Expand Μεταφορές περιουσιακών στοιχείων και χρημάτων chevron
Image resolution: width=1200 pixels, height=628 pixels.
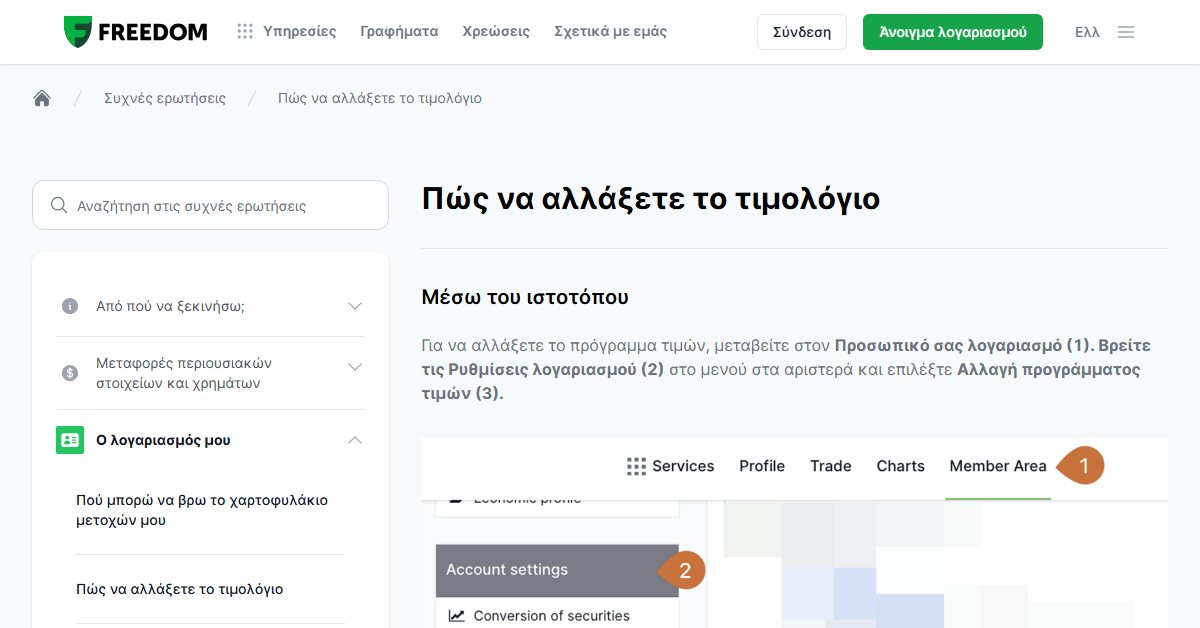[354, 367]
